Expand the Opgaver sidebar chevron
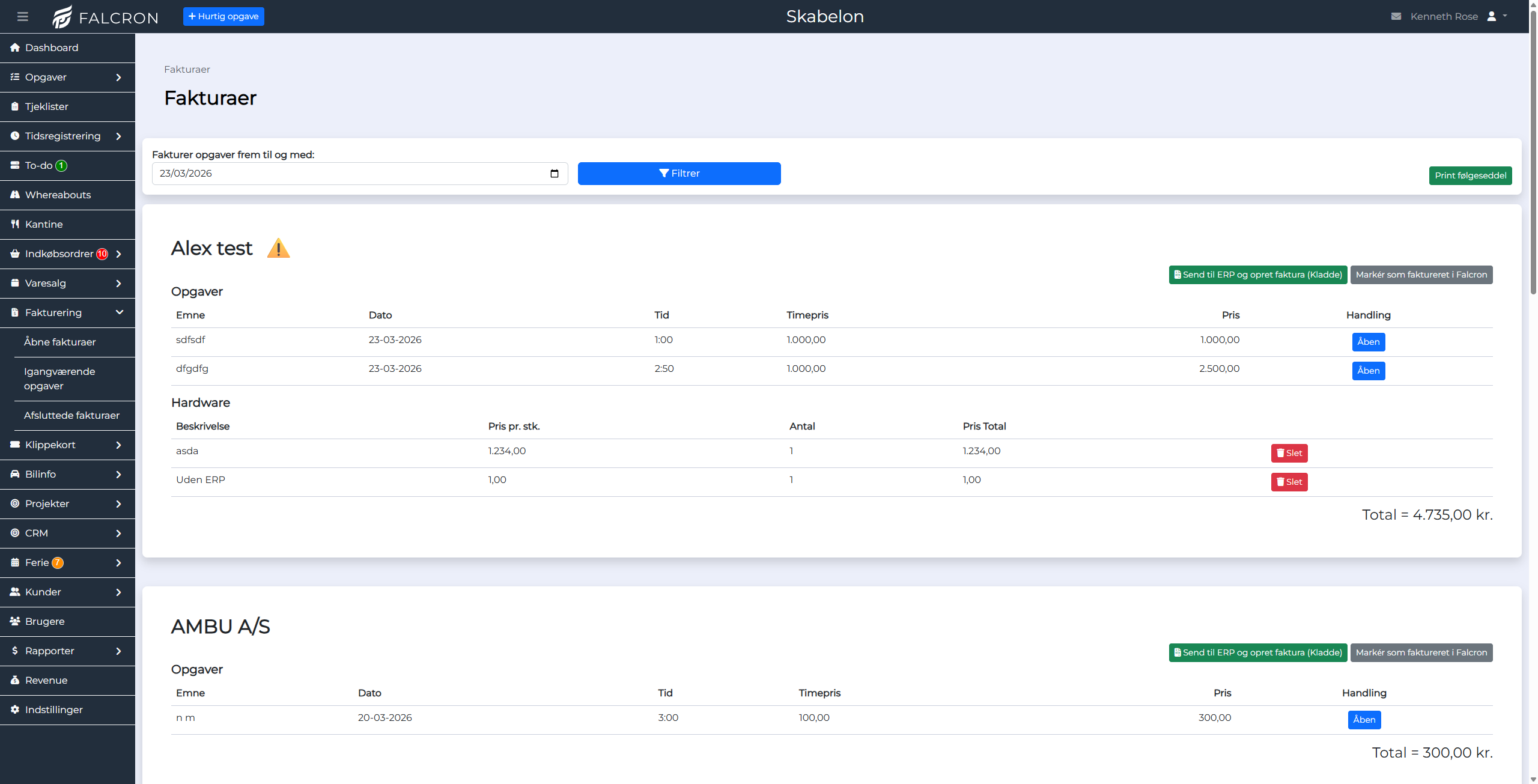 point(118,77)
